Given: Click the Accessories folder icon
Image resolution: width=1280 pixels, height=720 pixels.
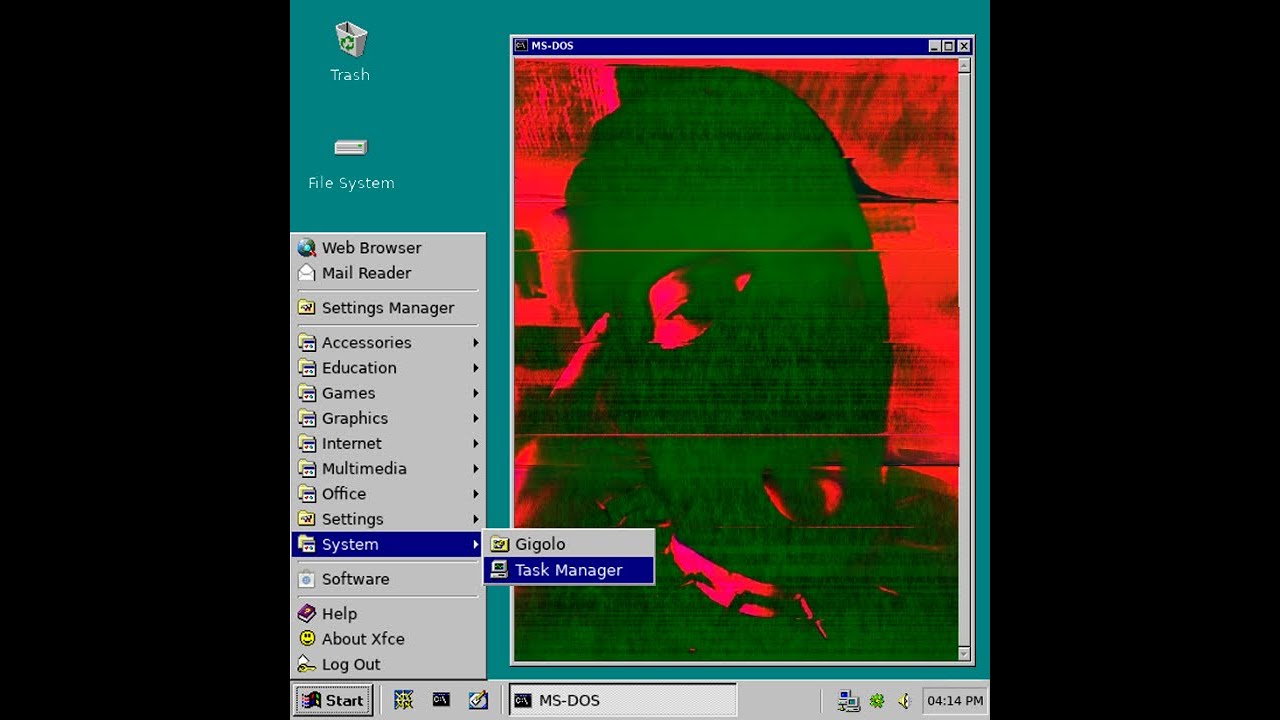Looking at the screenshot, I should (307, 342).
